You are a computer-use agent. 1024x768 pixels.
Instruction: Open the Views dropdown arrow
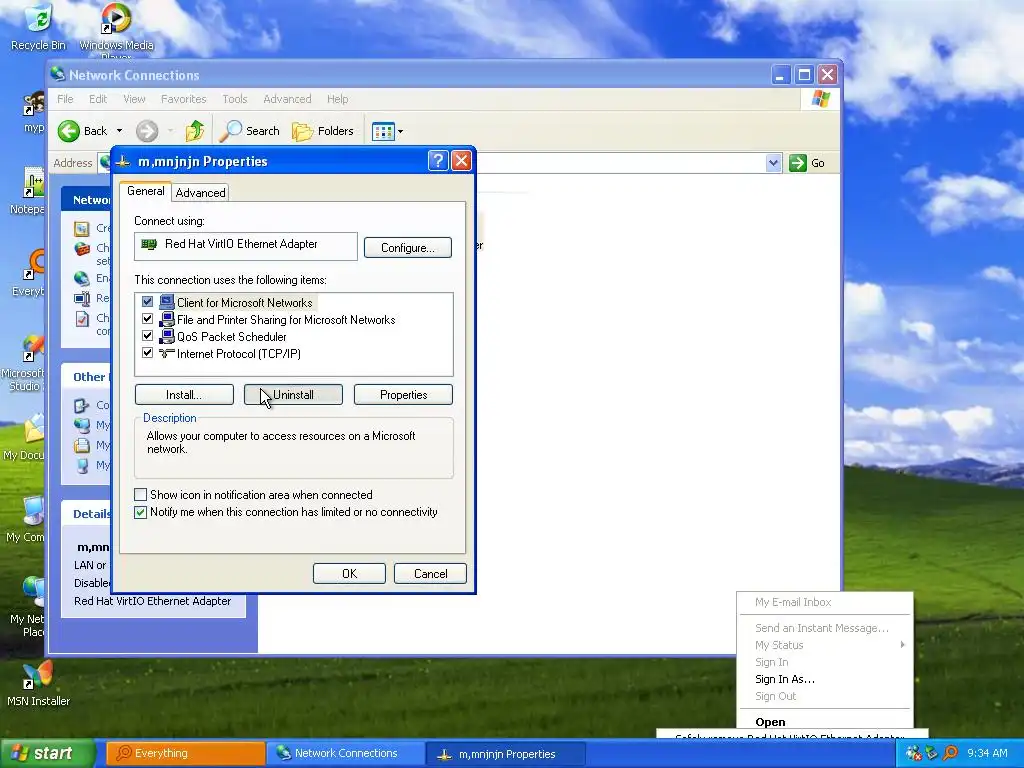pyautogui.click(x=400, y=131)
